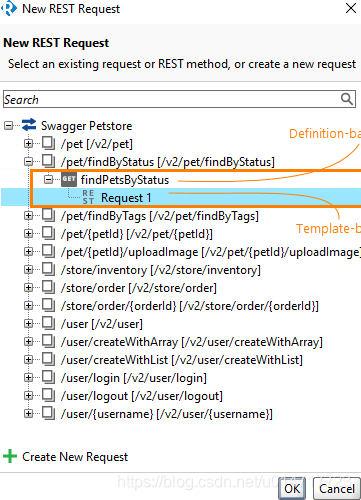Tick the /user/createWithList checkbox
361x500 pixels.
coord(49,359)
